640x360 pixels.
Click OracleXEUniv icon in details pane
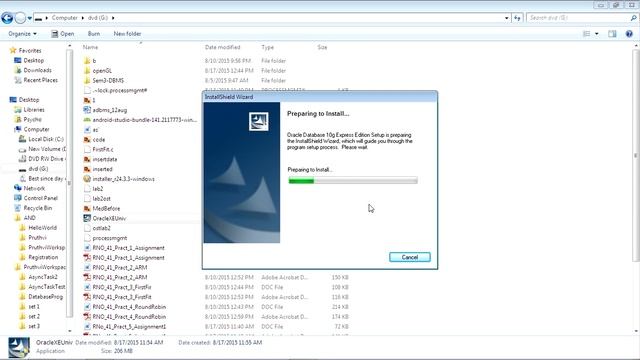coord(19,348)
